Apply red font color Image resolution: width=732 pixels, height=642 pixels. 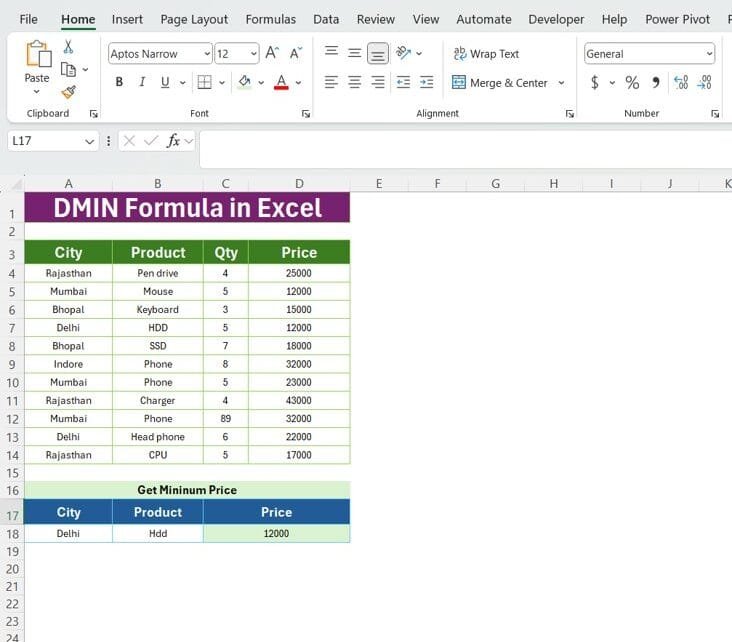tap(281, 82)
